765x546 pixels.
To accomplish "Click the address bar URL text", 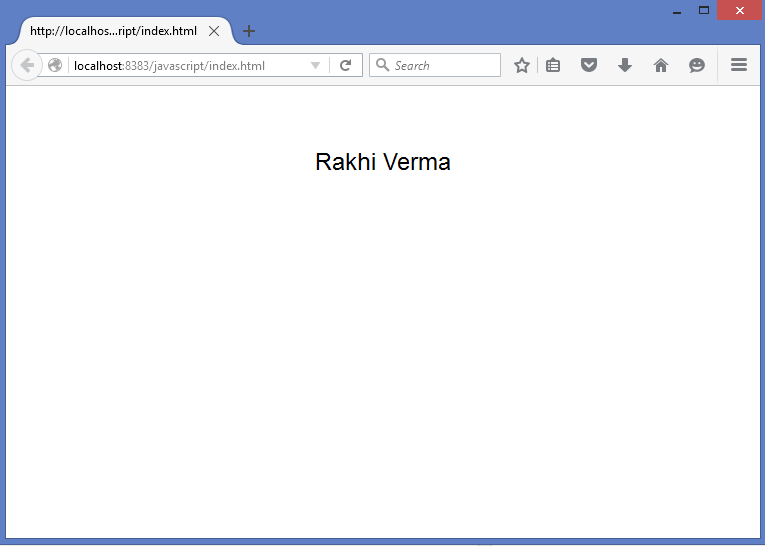I will 169,65.
